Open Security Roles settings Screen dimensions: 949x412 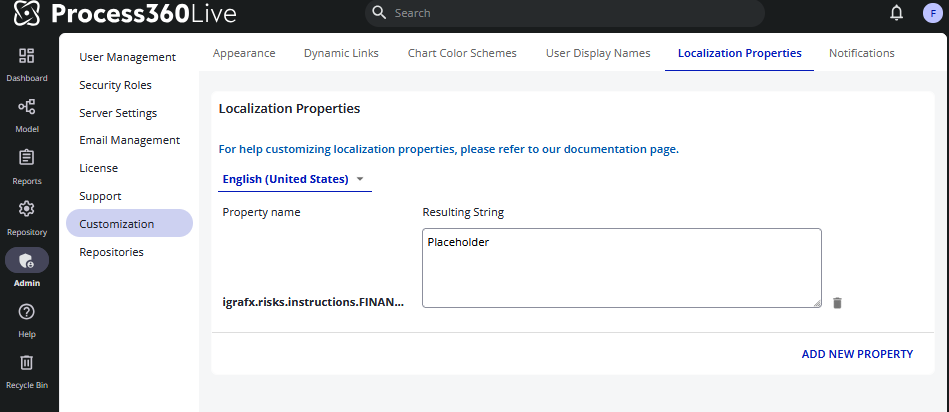point(115,85)
